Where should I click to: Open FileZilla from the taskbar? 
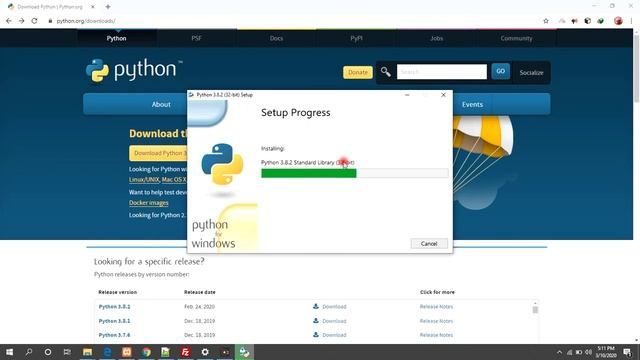185,352
